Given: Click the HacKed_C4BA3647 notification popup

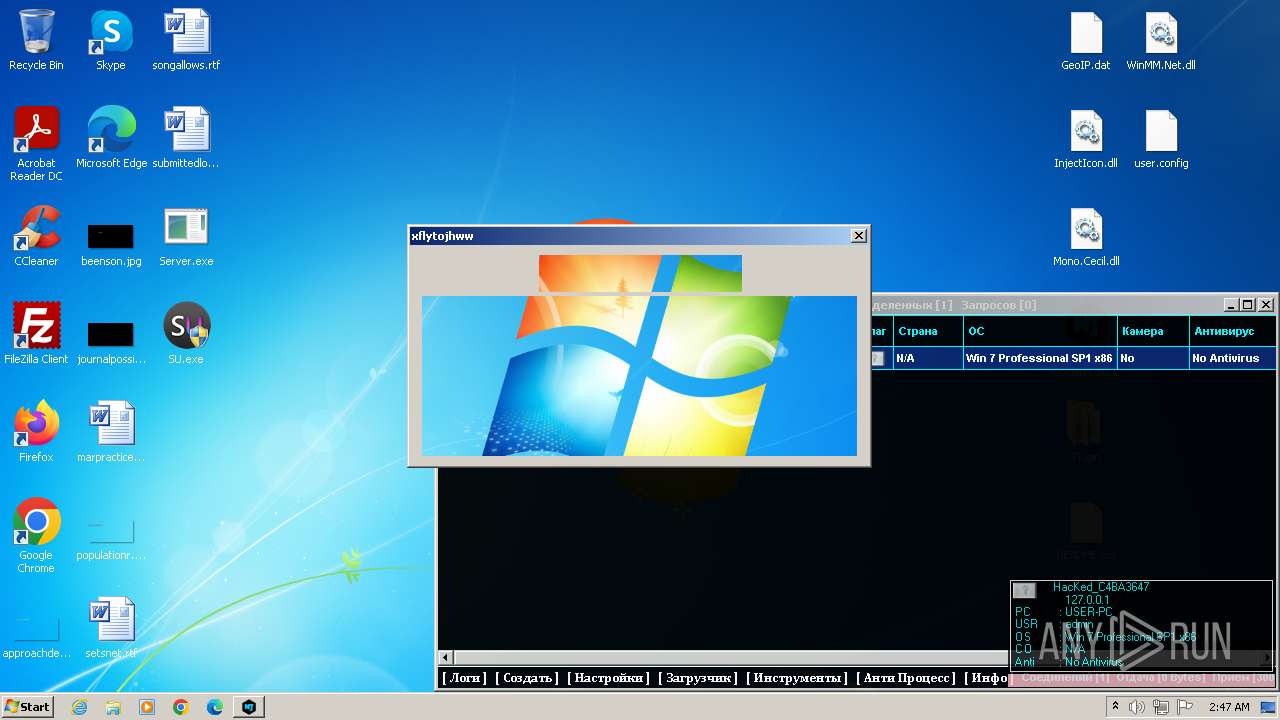Looking at the screenshot, I should pyautogui.click(x=1143, y=624).
